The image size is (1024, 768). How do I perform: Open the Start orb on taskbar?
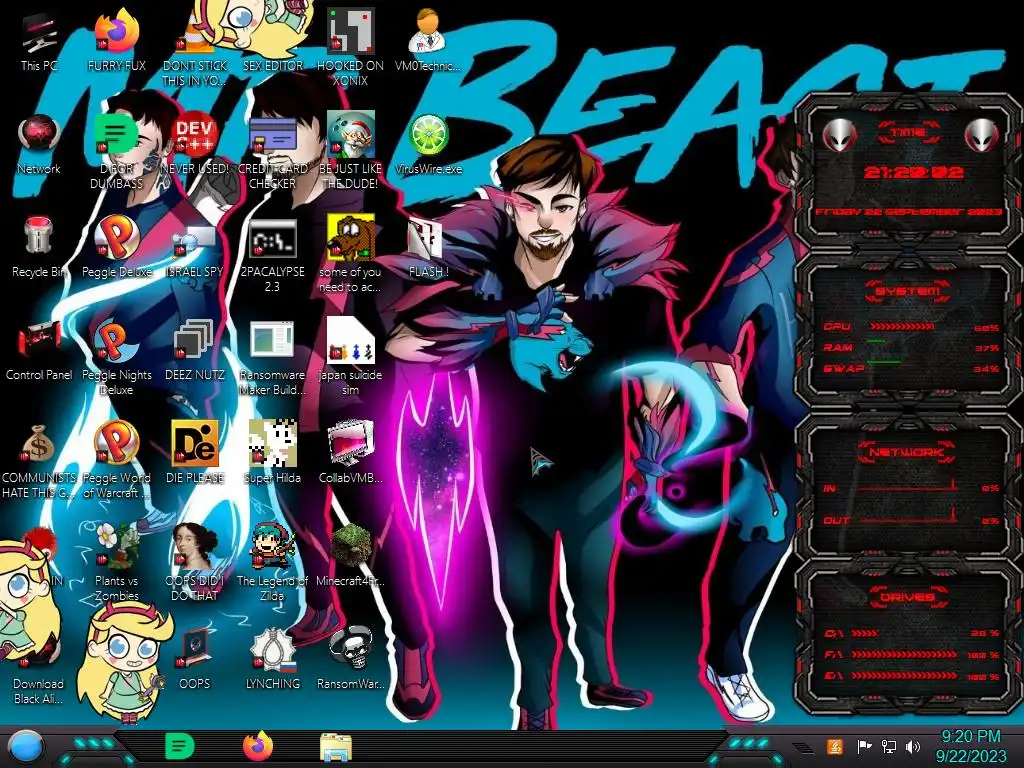point(26,746)
